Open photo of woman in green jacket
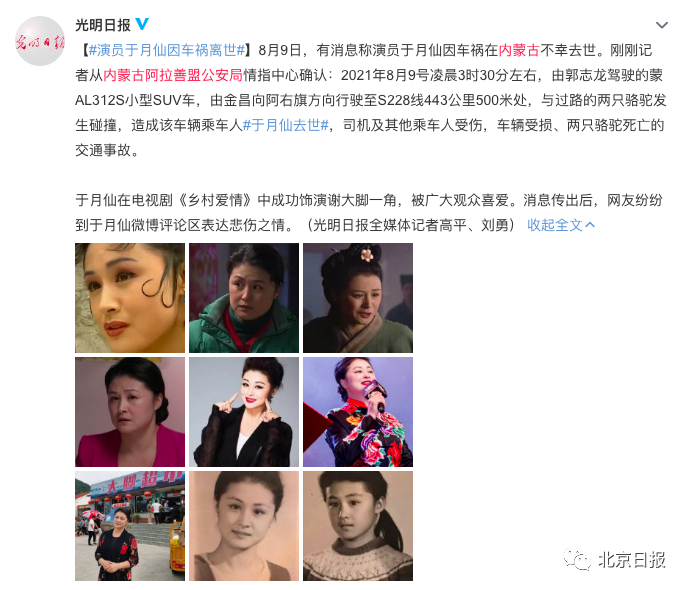 pyautogui.click(x=244, y=298)
